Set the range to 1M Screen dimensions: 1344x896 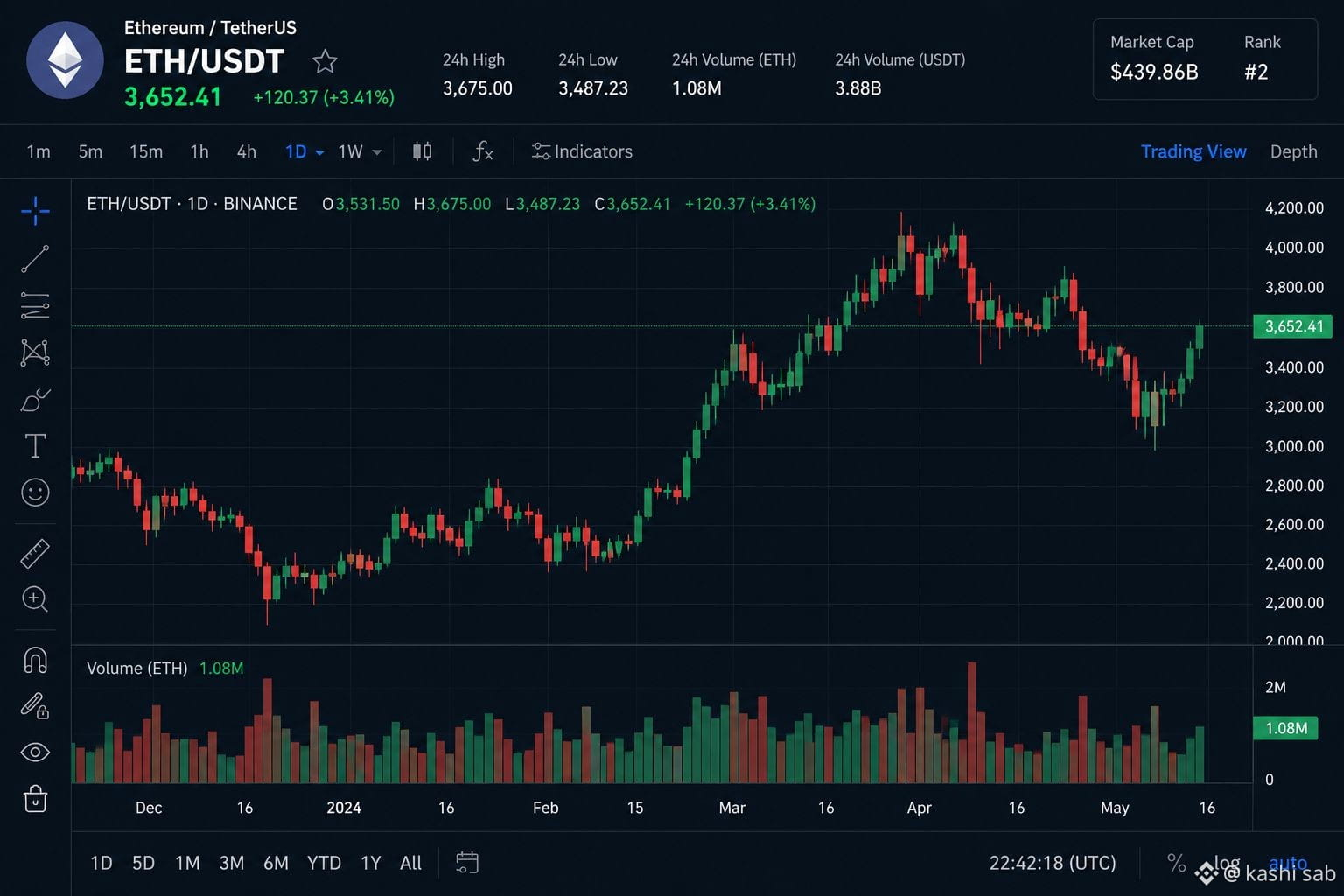[187, 863]
